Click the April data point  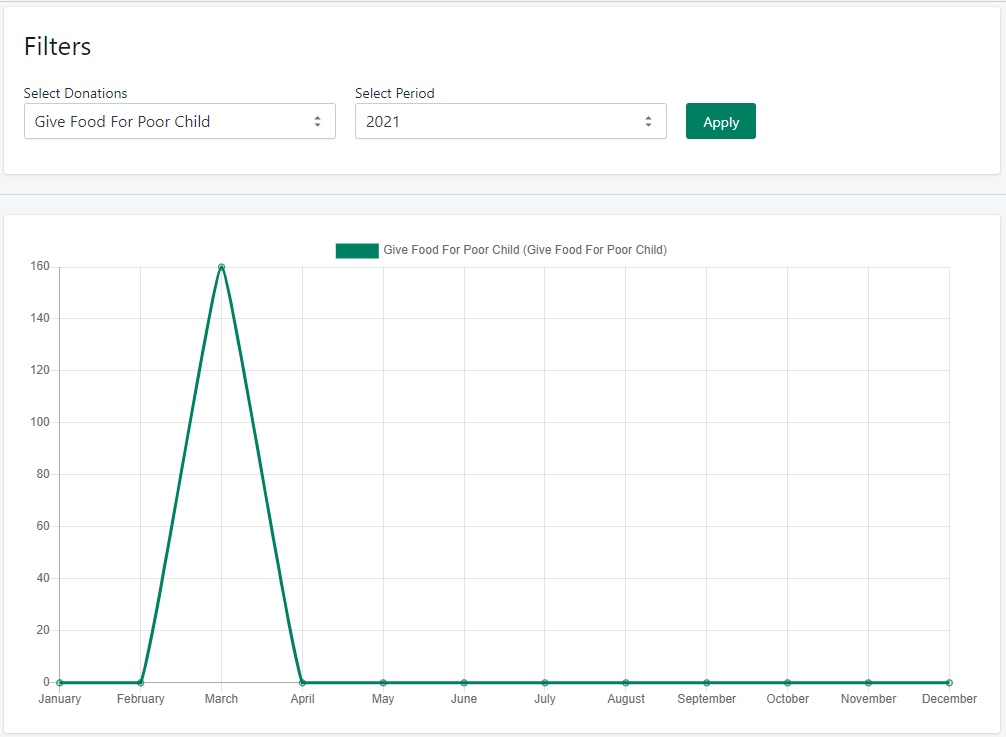click(x=302, y=682)
